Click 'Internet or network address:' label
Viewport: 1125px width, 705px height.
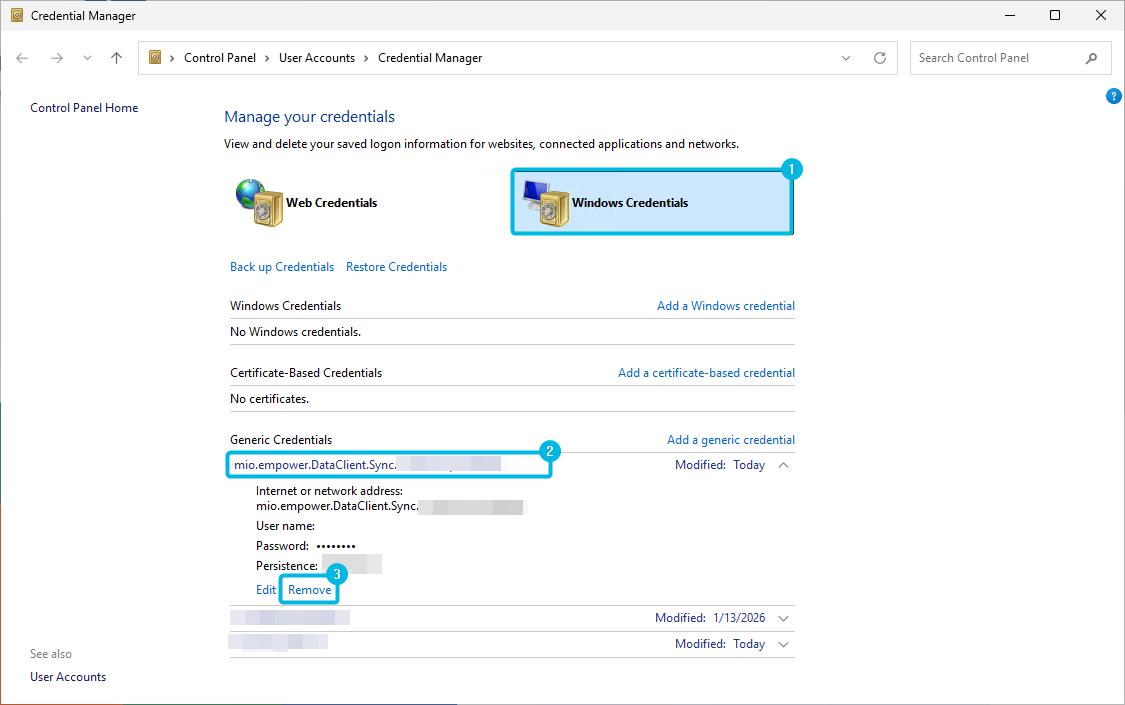coord(329,491)
